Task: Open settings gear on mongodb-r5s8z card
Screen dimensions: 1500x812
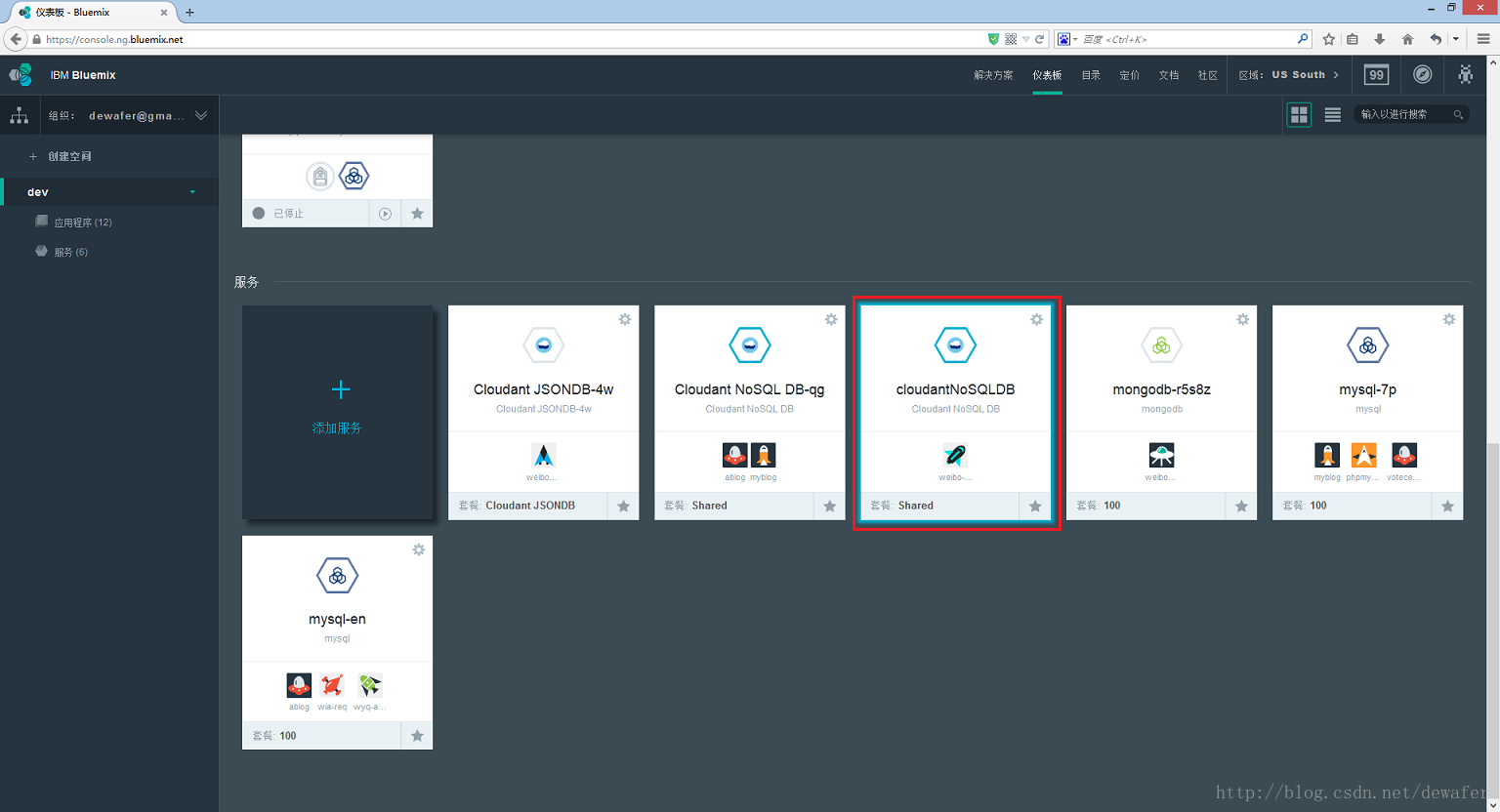Action: [x=1243, y=319]
